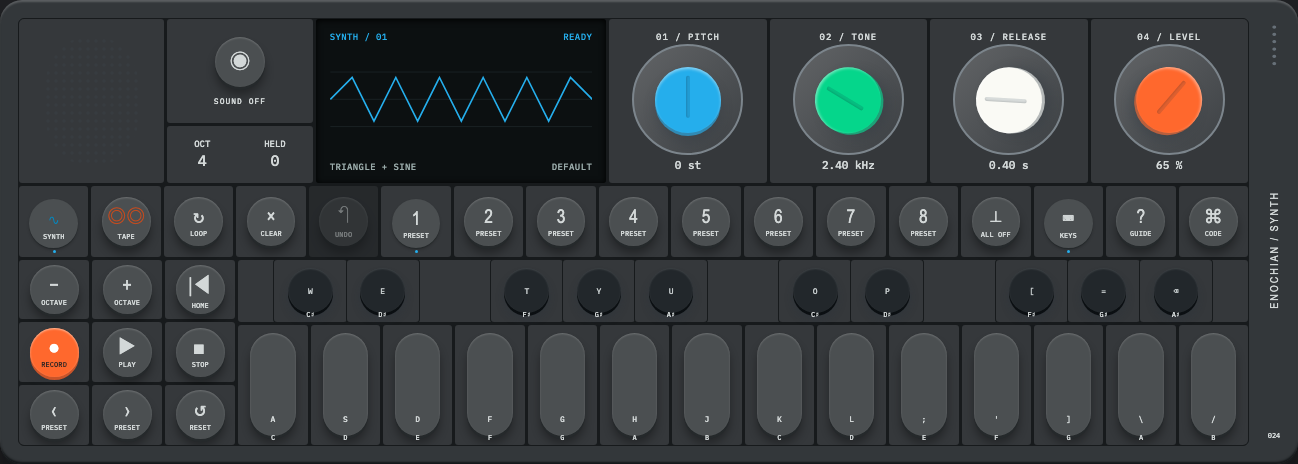
Task: Select PRESET 5
Action: [x=706, y=222]
